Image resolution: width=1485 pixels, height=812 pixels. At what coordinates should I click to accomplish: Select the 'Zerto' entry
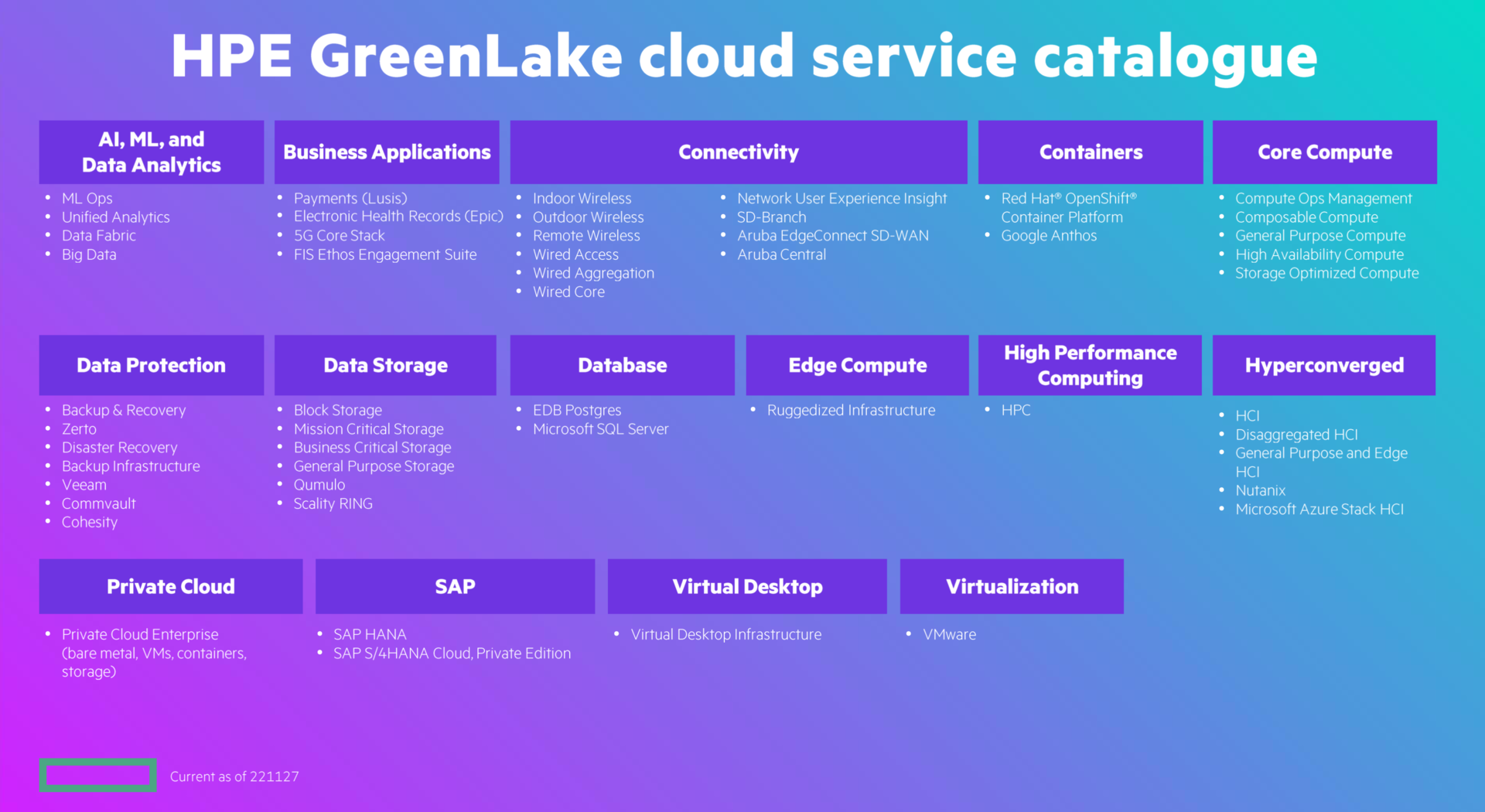tap(79, 429)
